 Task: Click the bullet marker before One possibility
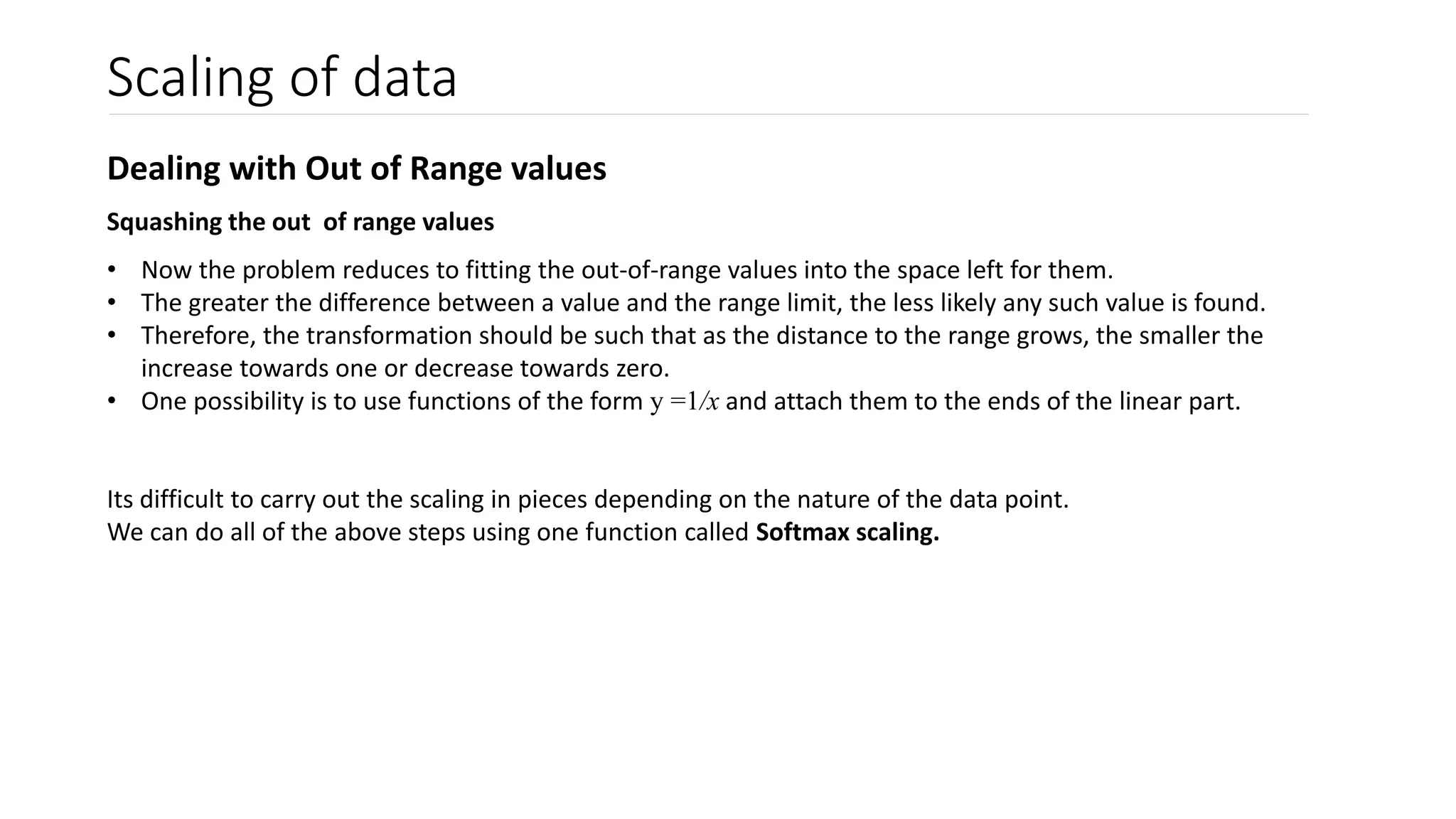pos(112,401)
